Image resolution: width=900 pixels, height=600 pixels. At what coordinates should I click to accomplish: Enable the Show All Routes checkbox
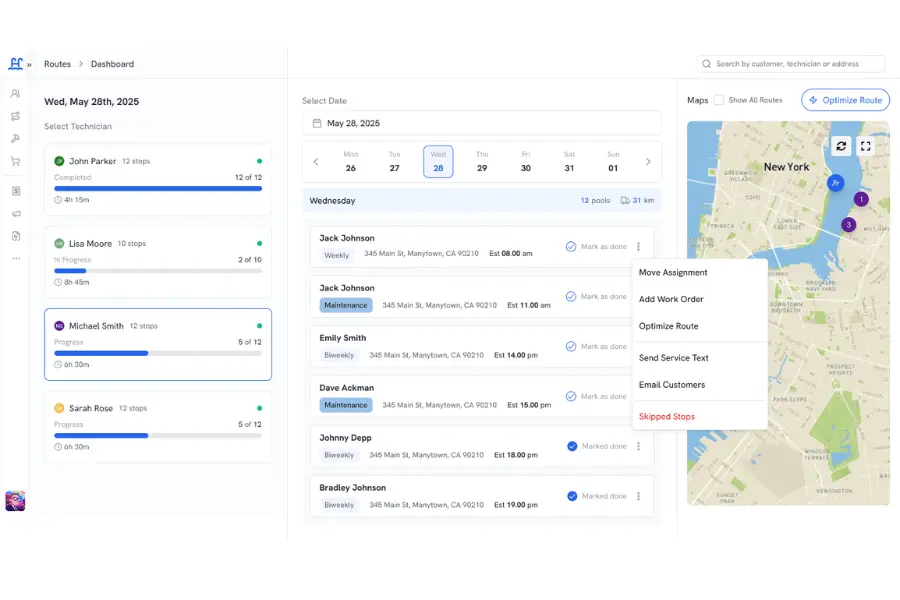719,100
